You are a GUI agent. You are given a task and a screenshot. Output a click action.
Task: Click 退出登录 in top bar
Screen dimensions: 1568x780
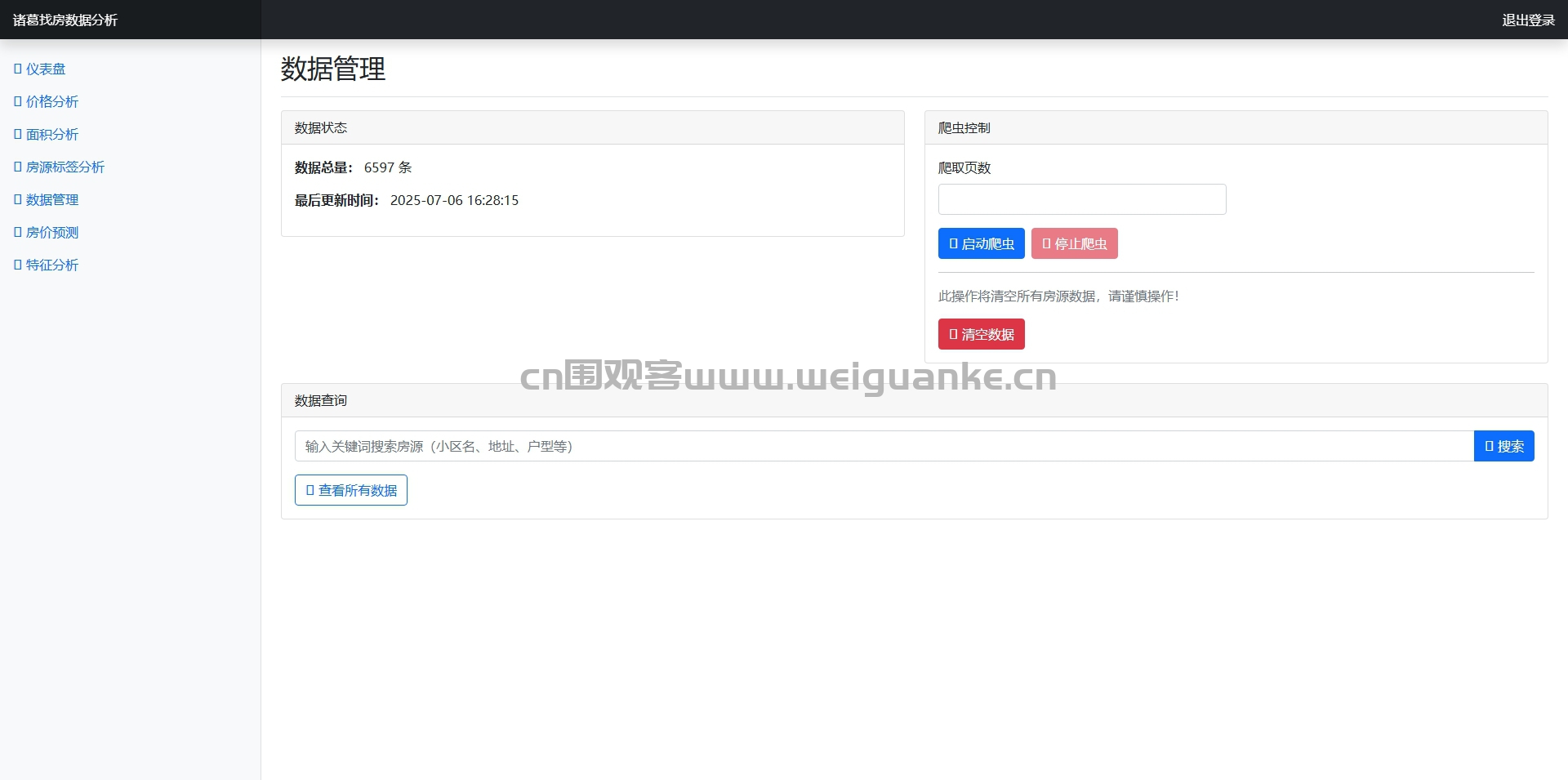(1528, 20)
